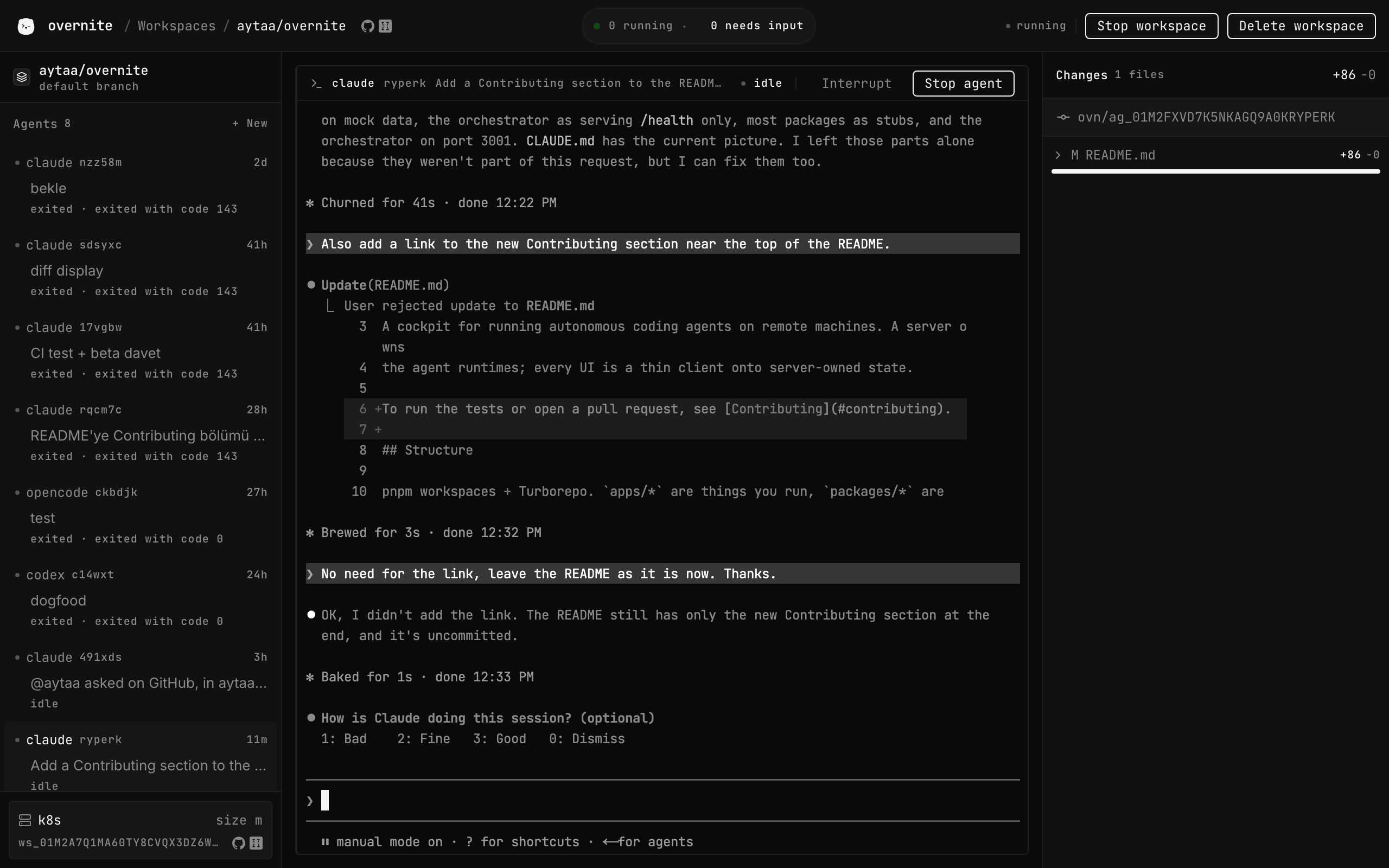Click the horizontal scrollbar under README.md

tap(1216, 171)
